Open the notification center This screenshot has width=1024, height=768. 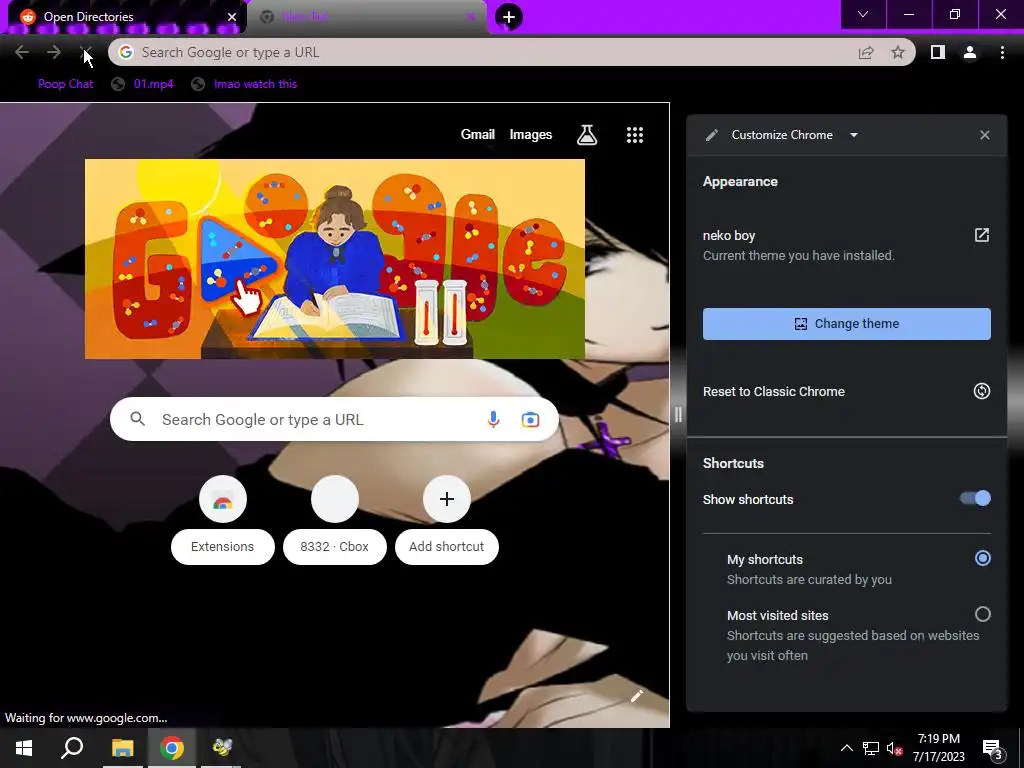click(x=992, y=749)
